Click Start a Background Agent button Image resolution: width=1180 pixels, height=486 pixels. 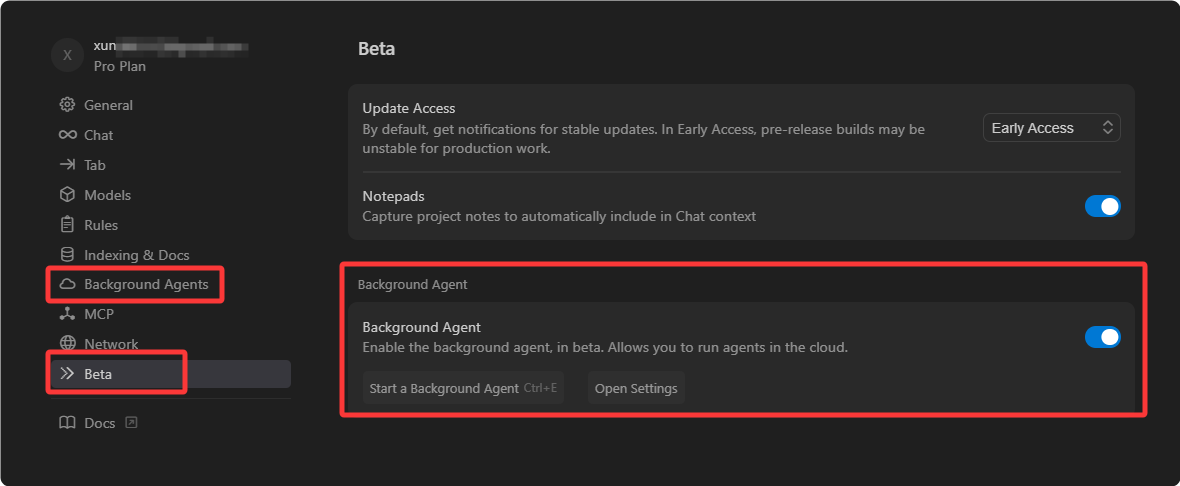pyautogui.click(x=463, y=388)
